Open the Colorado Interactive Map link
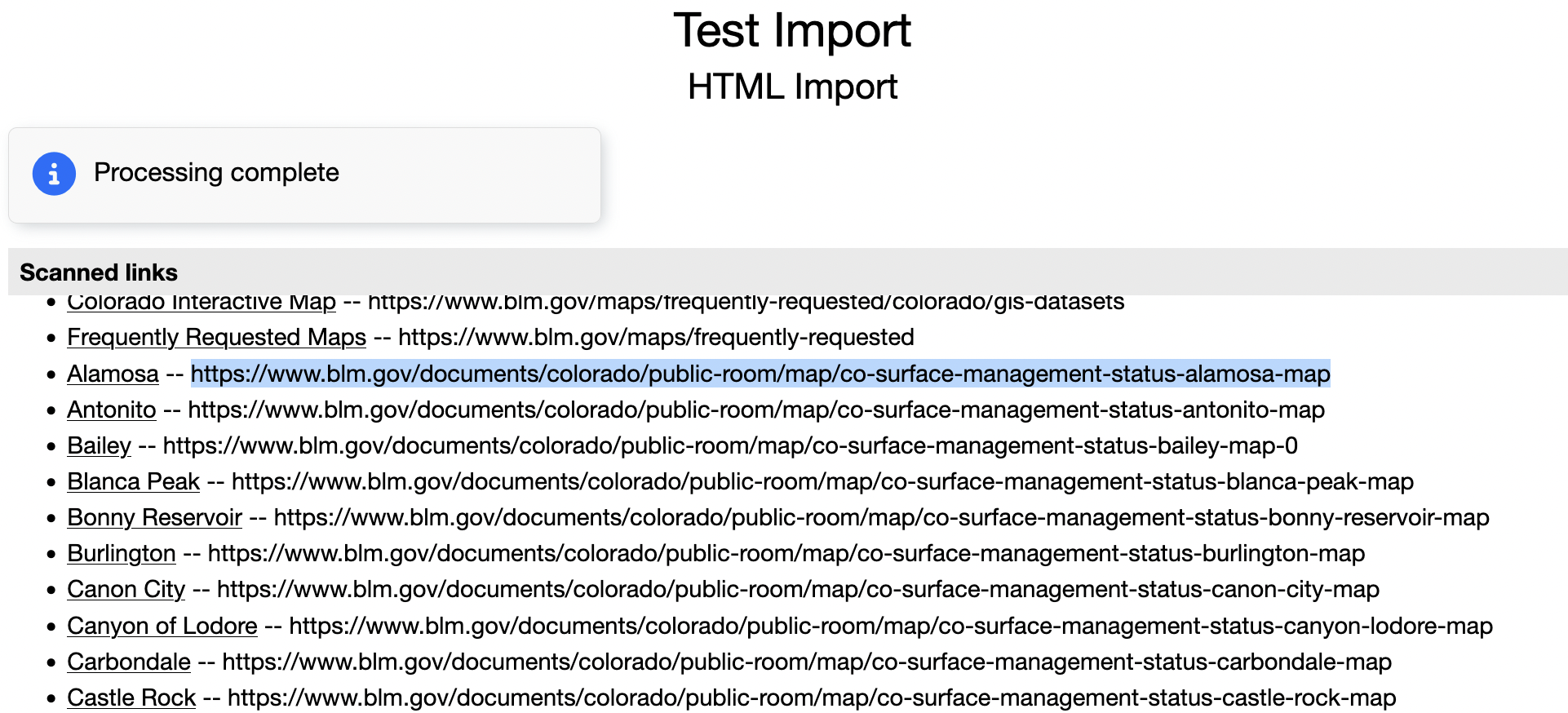The width and height of the screenshot is (1568, 713). (201, 303)
